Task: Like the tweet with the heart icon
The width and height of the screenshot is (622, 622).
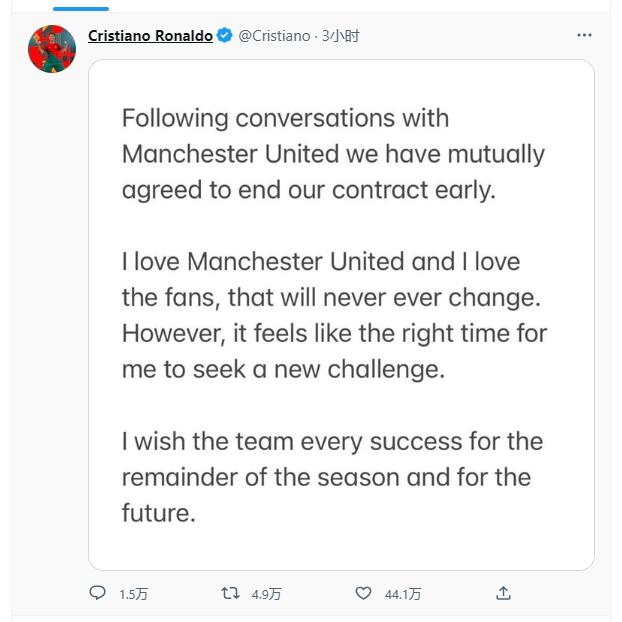Action: [364, 593]
